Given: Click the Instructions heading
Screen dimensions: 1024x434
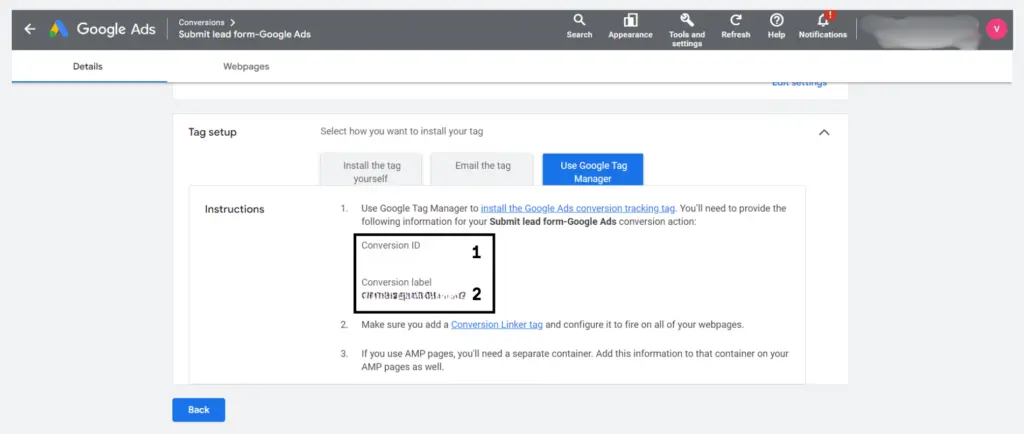Looking at the screenshot, I should pyautogui.click(x=234, y=209).
